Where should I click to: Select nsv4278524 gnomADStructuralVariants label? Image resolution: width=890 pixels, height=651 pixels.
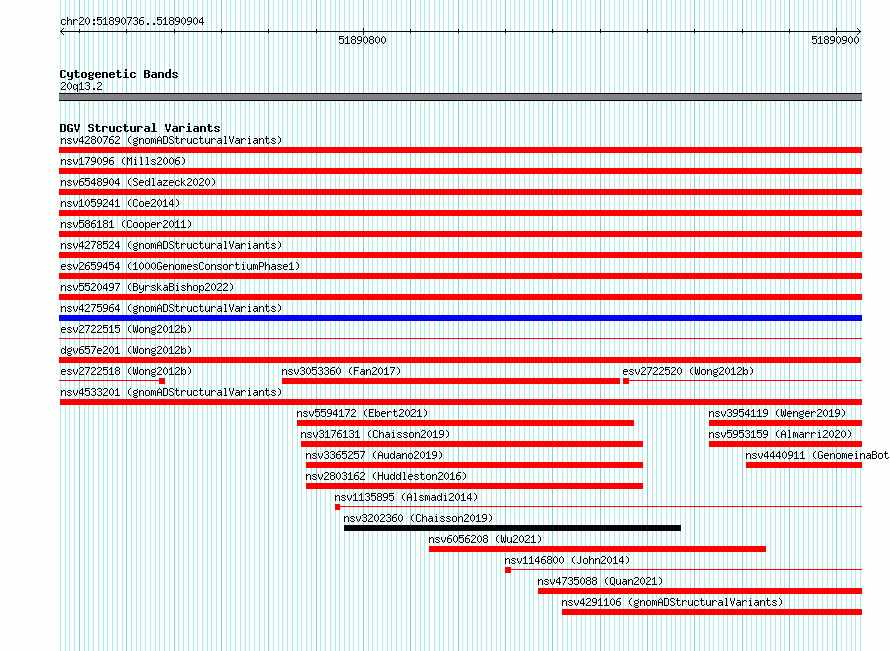click(x=171, y=245)
